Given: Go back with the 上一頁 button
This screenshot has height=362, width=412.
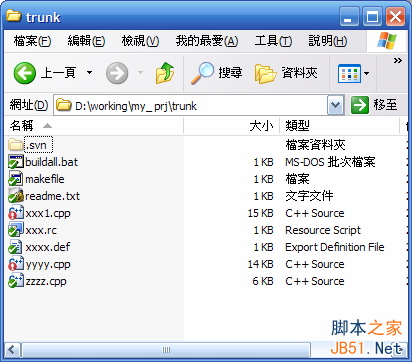Looking at the screenshot, I should coord(45,73).
